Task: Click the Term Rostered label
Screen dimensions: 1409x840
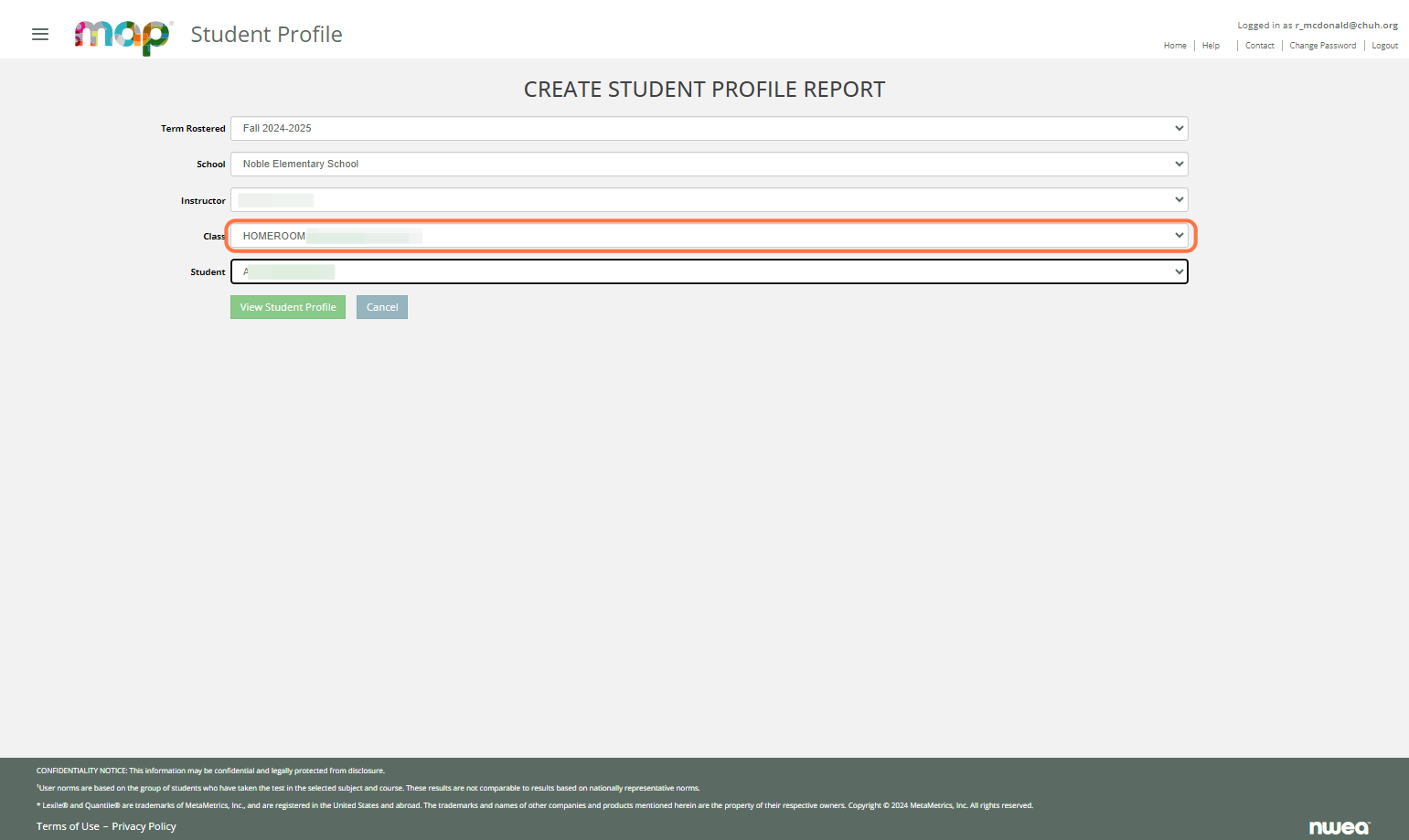Action: click(x=193, y=129)
